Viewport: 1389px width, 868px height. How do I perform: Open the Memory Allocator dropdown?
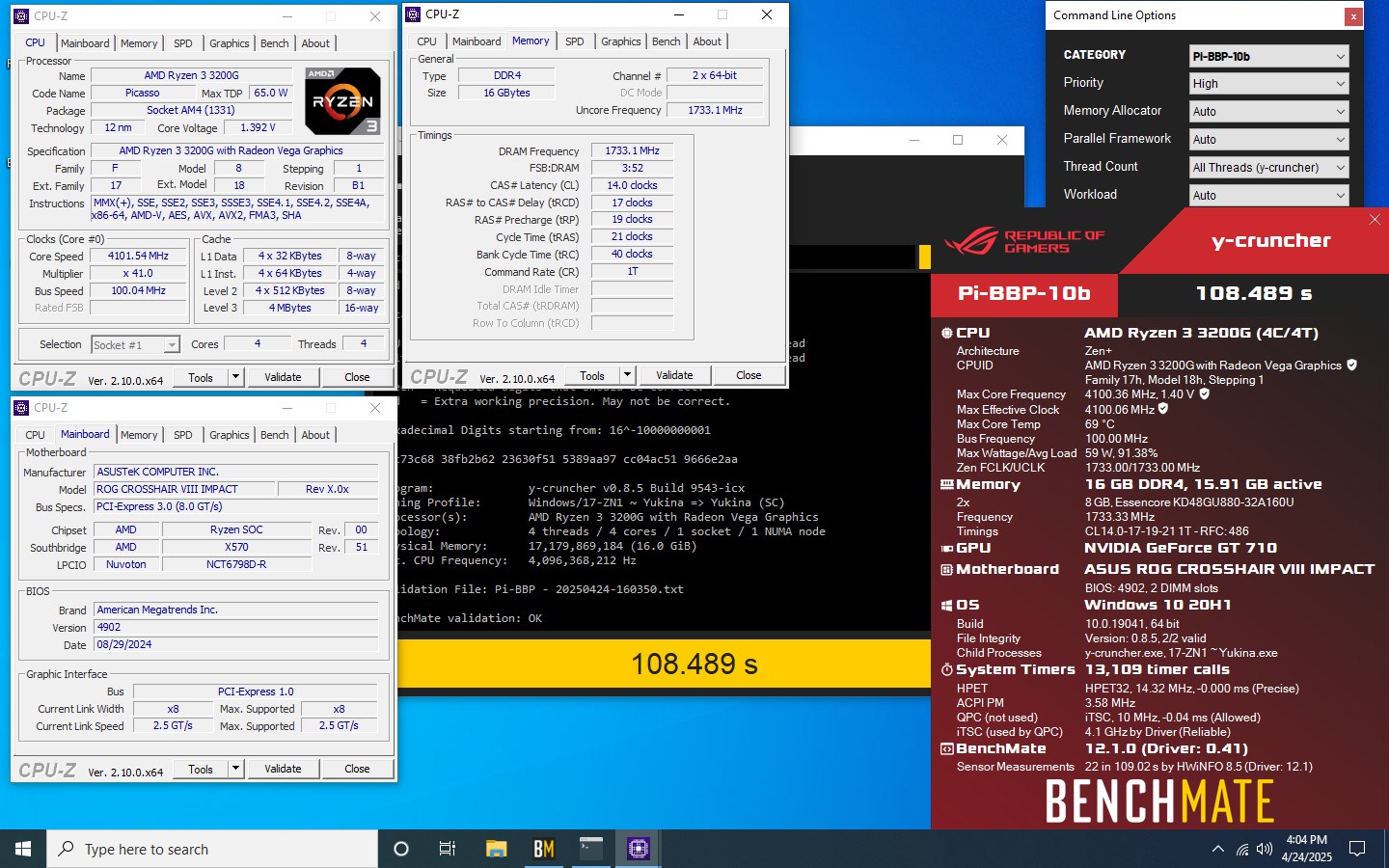tap(1268, 112)
